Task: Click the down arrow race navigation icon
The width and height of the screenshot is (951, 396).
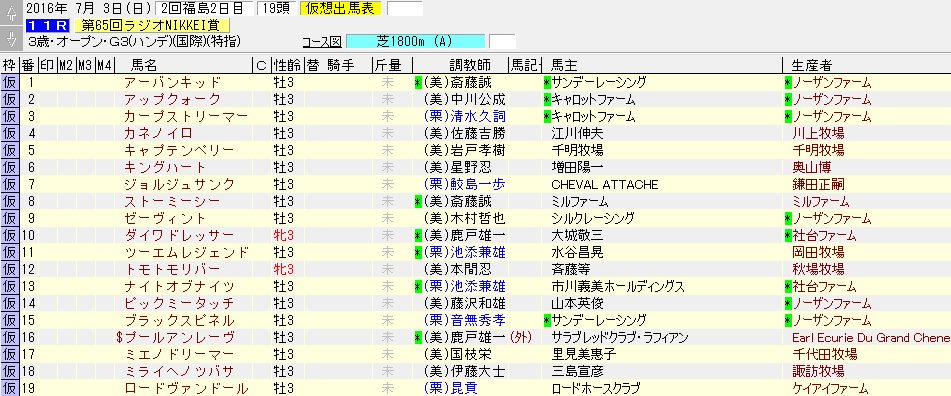Action: (11, 38)
